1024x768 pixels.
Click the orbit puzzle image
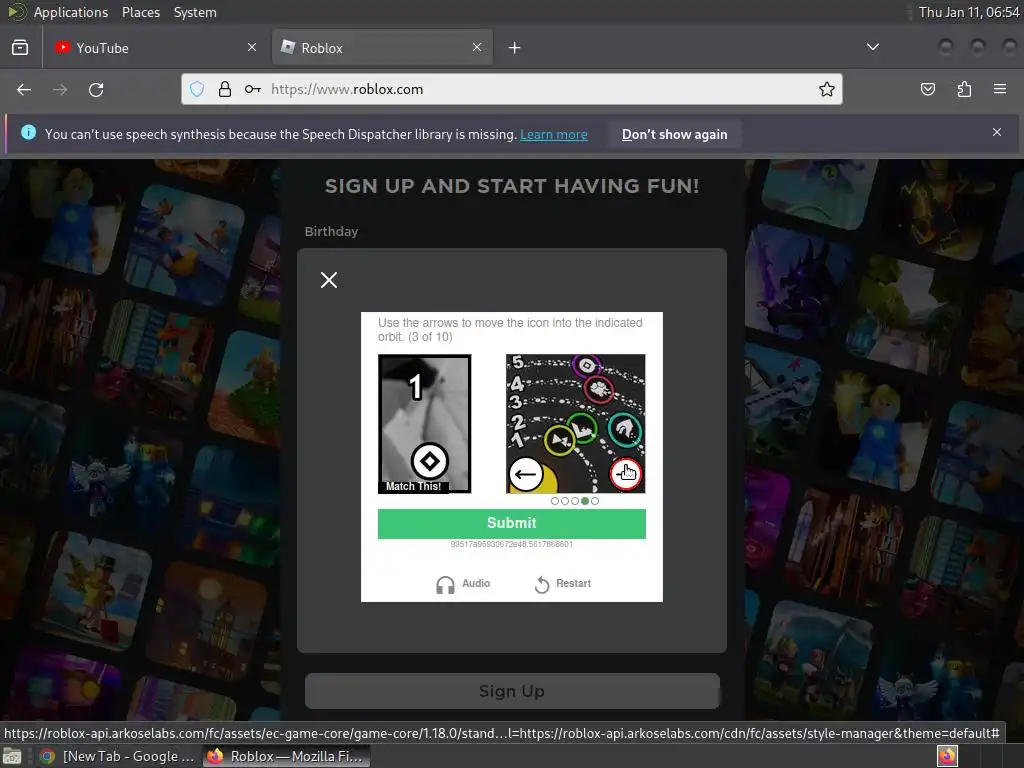pos(575,424)
